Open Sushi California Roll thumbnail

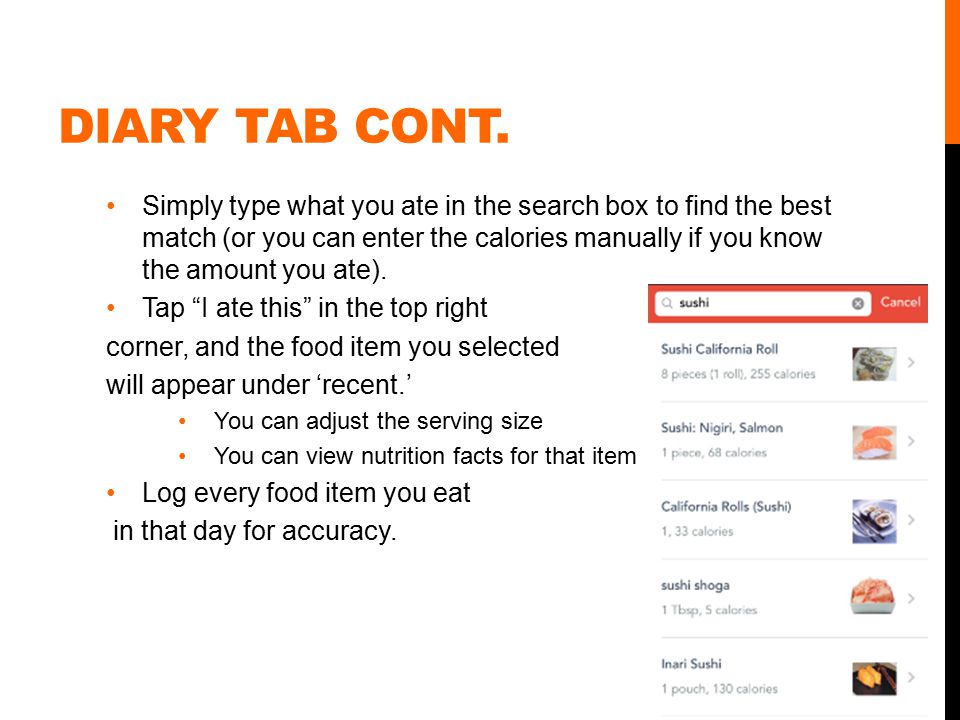coord(874,364)
